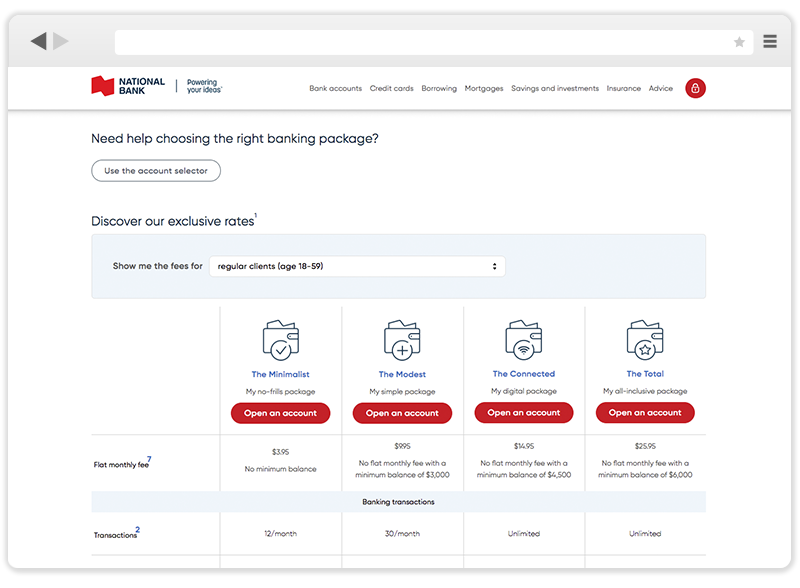The image size is (800, 588).
Task: Open an account for The Modest
Action: [x=402, y=413]
